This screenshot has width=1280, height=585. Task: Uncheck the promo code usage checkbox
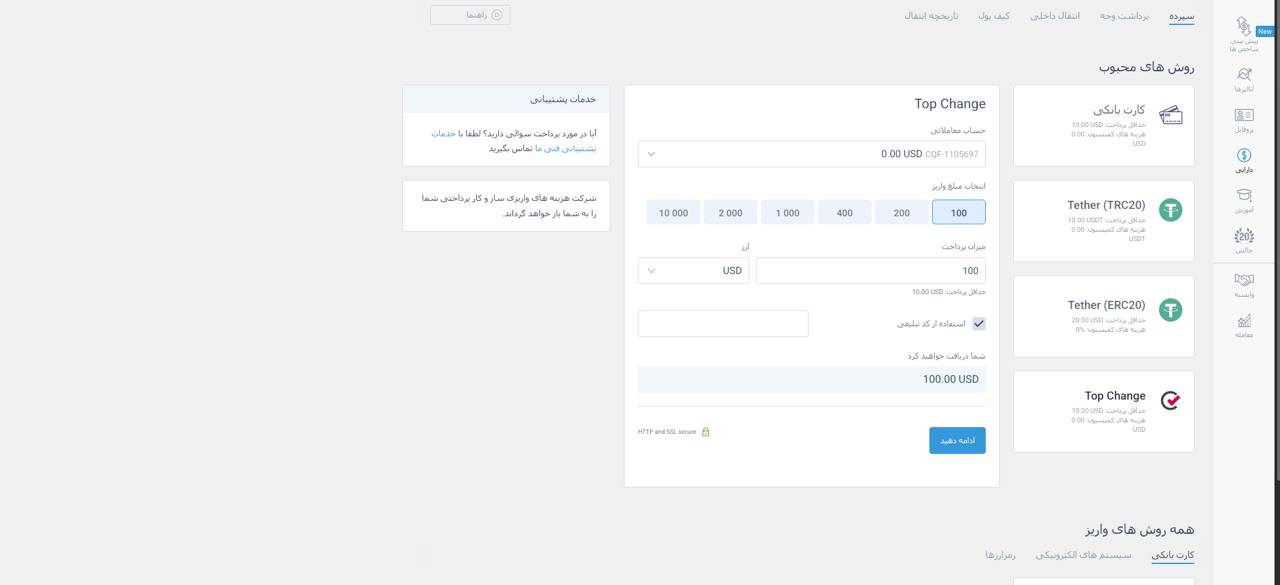[x=979, y=323]
